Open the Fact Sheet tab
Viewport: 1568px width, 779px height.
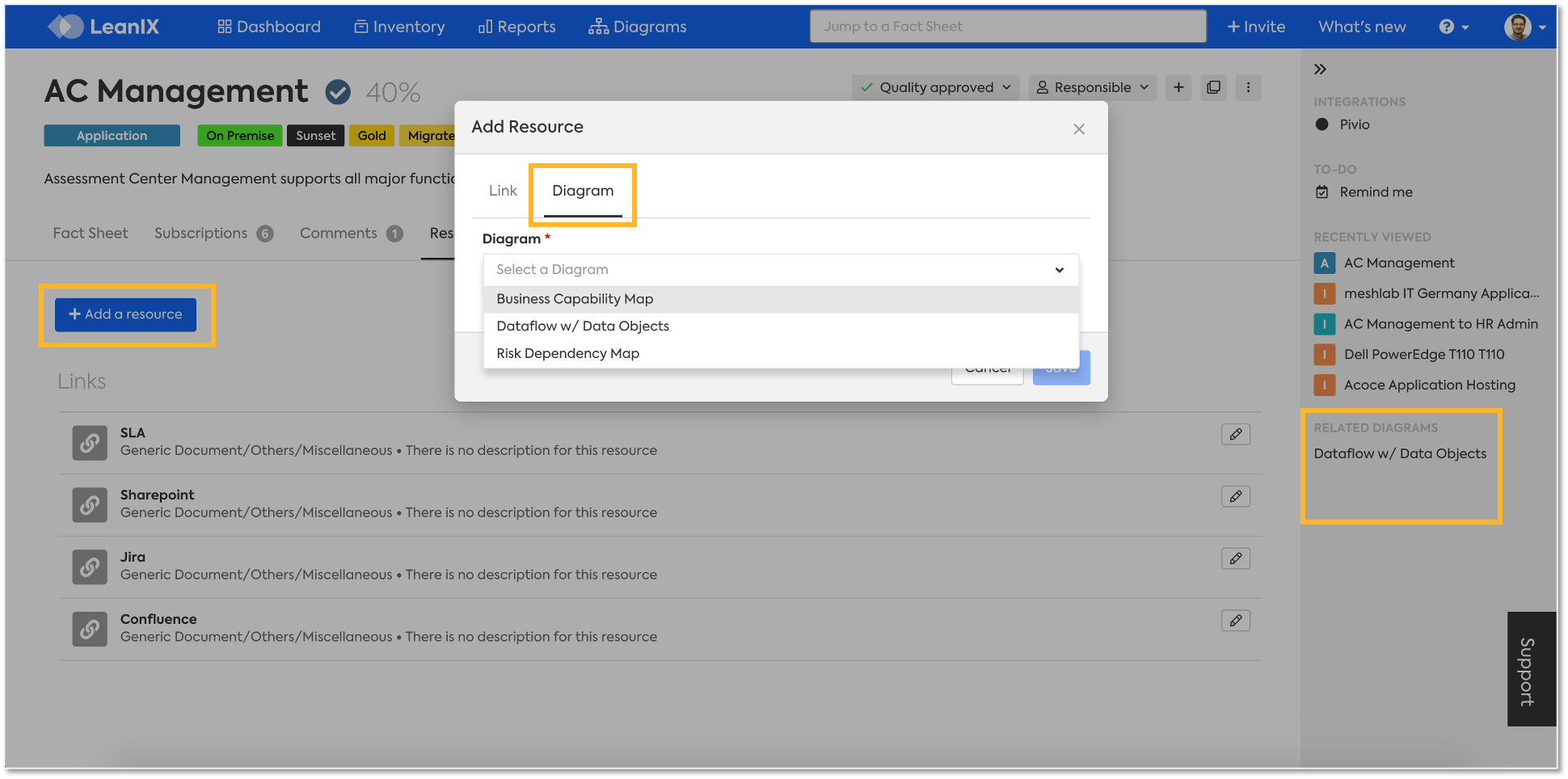pos(91,234)
